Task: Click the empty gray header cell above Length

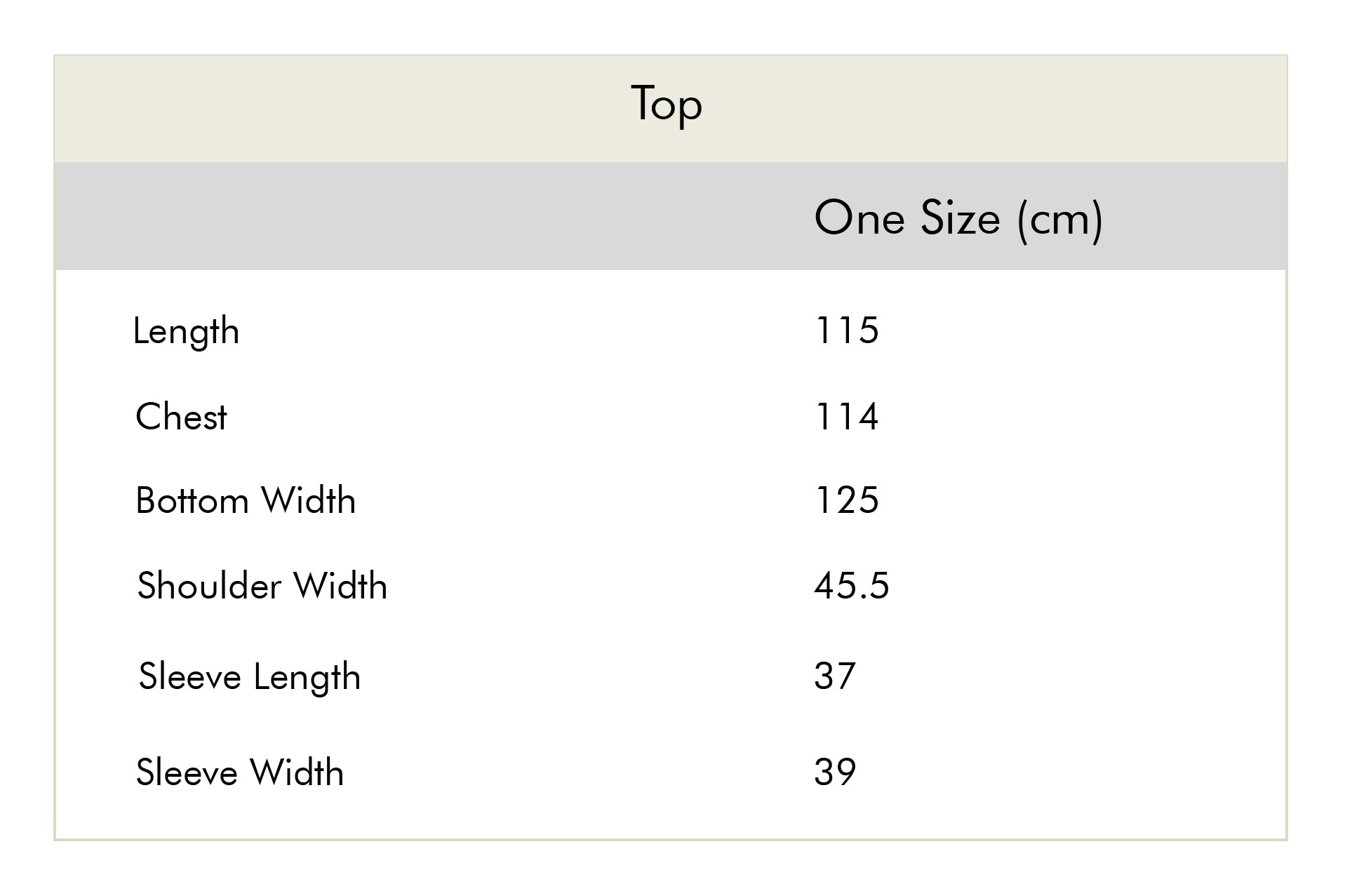Action: [x=281, y=218]
